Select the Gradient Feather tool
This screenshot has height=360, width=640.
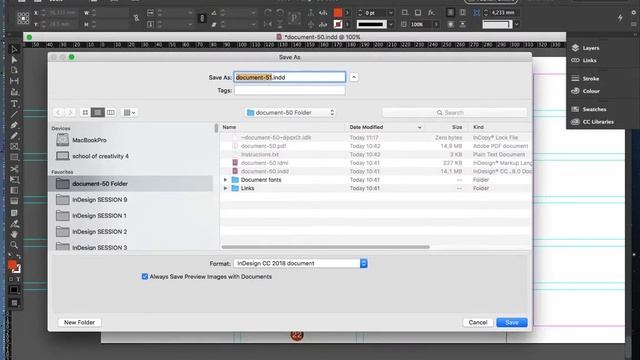click(x=14, y=201)
